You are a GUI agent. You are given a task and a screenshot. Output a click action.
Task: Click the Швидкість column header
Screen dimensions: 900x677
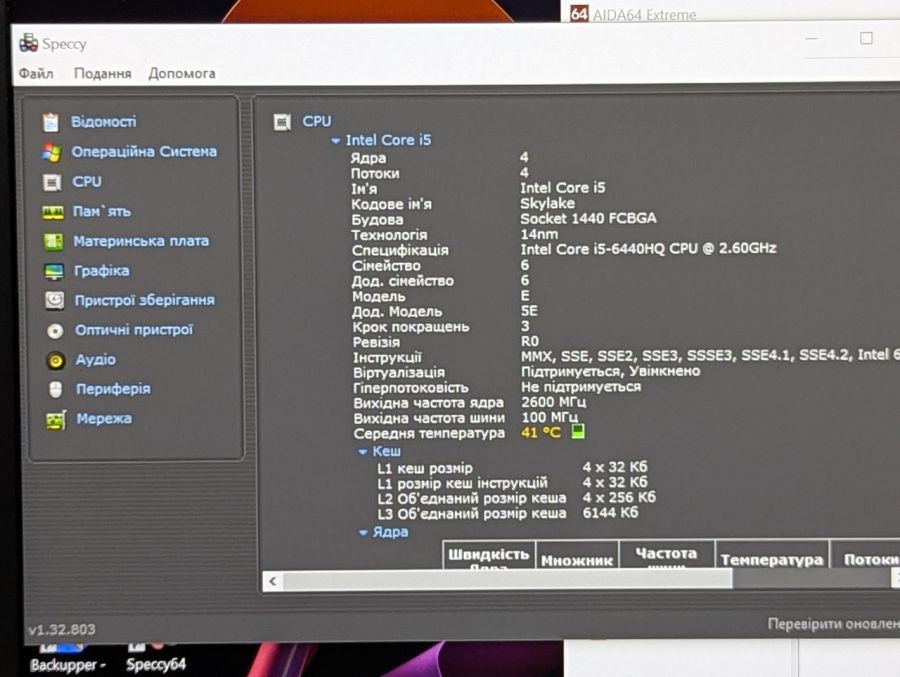(x=489, y=555)
